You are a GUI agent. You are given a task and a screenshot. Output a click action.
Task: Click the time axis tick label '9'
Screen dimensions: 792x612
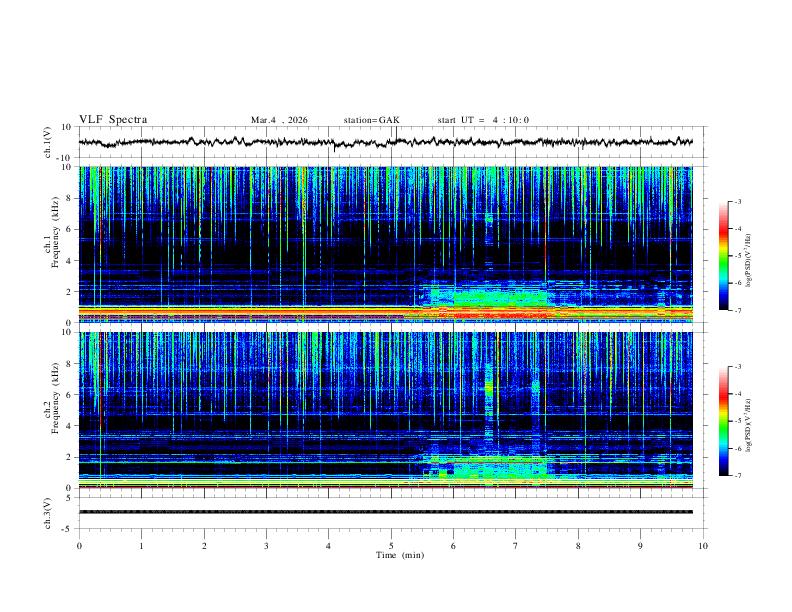pyautogui.click(x=640, y=546)
